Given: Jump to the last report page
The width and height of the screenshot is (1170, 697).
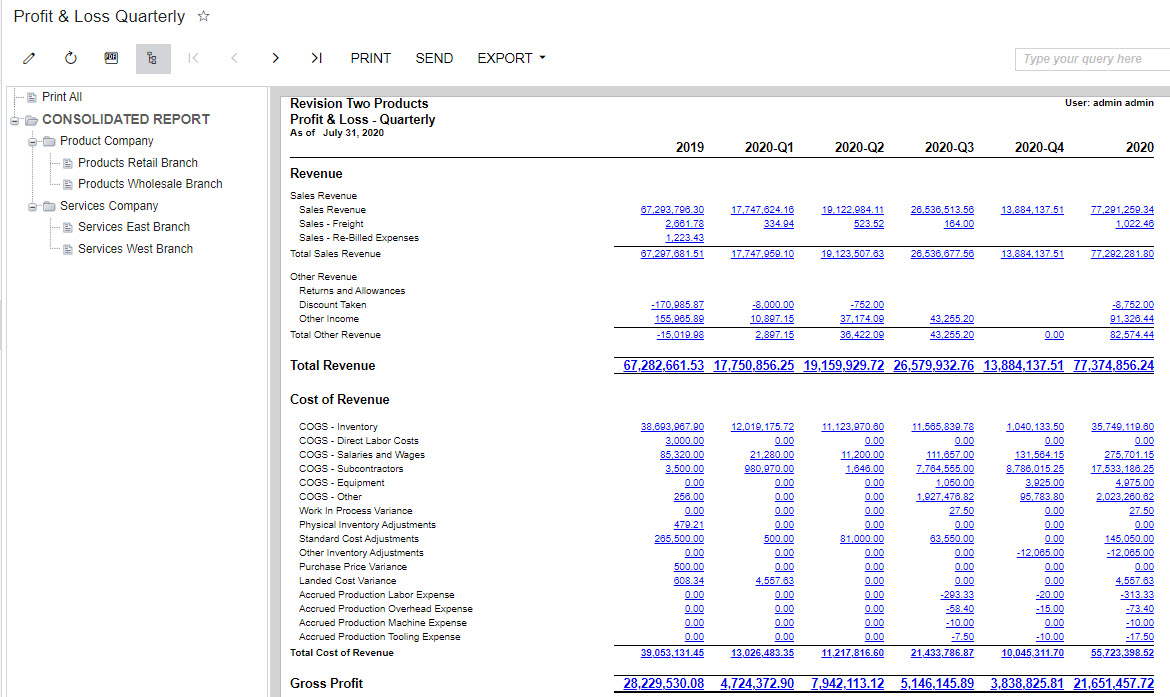Looking at the screenshot, I should [x=316, y=58].
